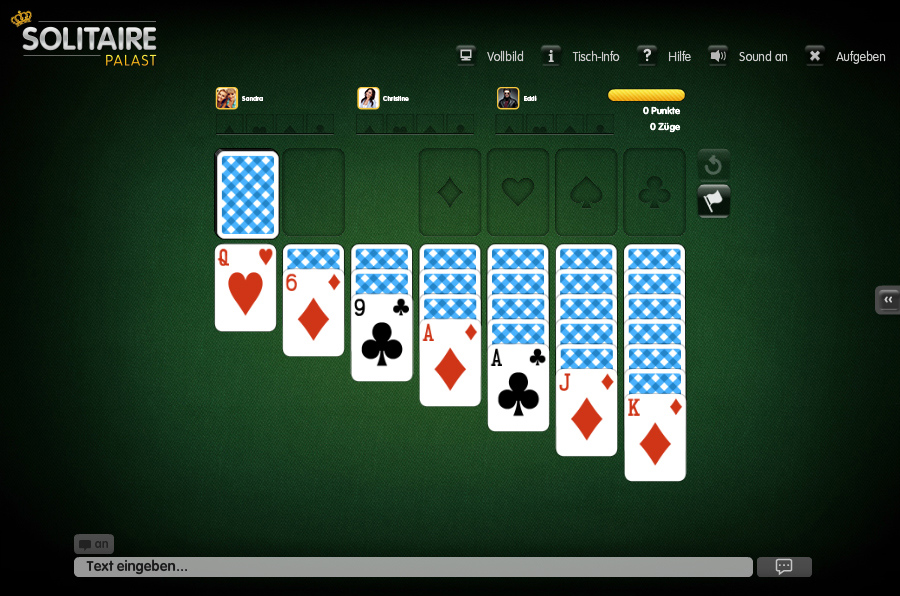Click the undo arrow button
Screen dimensions: 900x596
coord(713,165)
